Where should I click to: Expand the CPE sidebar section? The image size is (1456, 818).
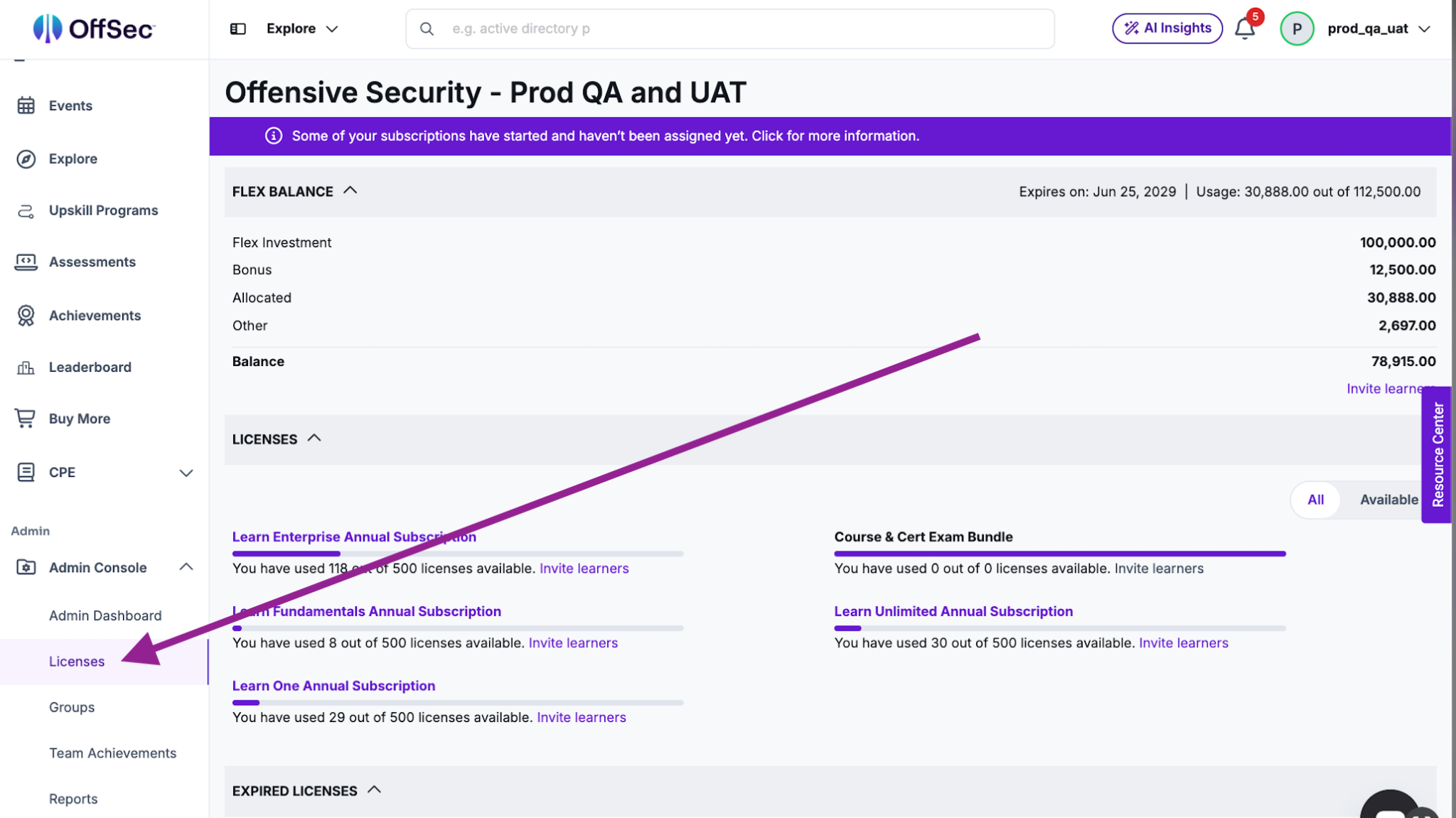(x=186, y=473)
